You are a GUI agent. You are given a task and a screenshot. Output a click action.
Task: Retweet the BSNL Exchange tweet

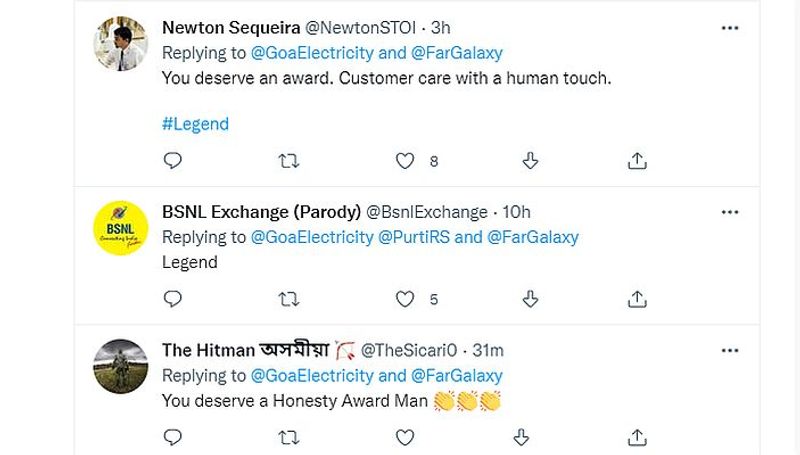pyautogui.click(x=288, y=298)
